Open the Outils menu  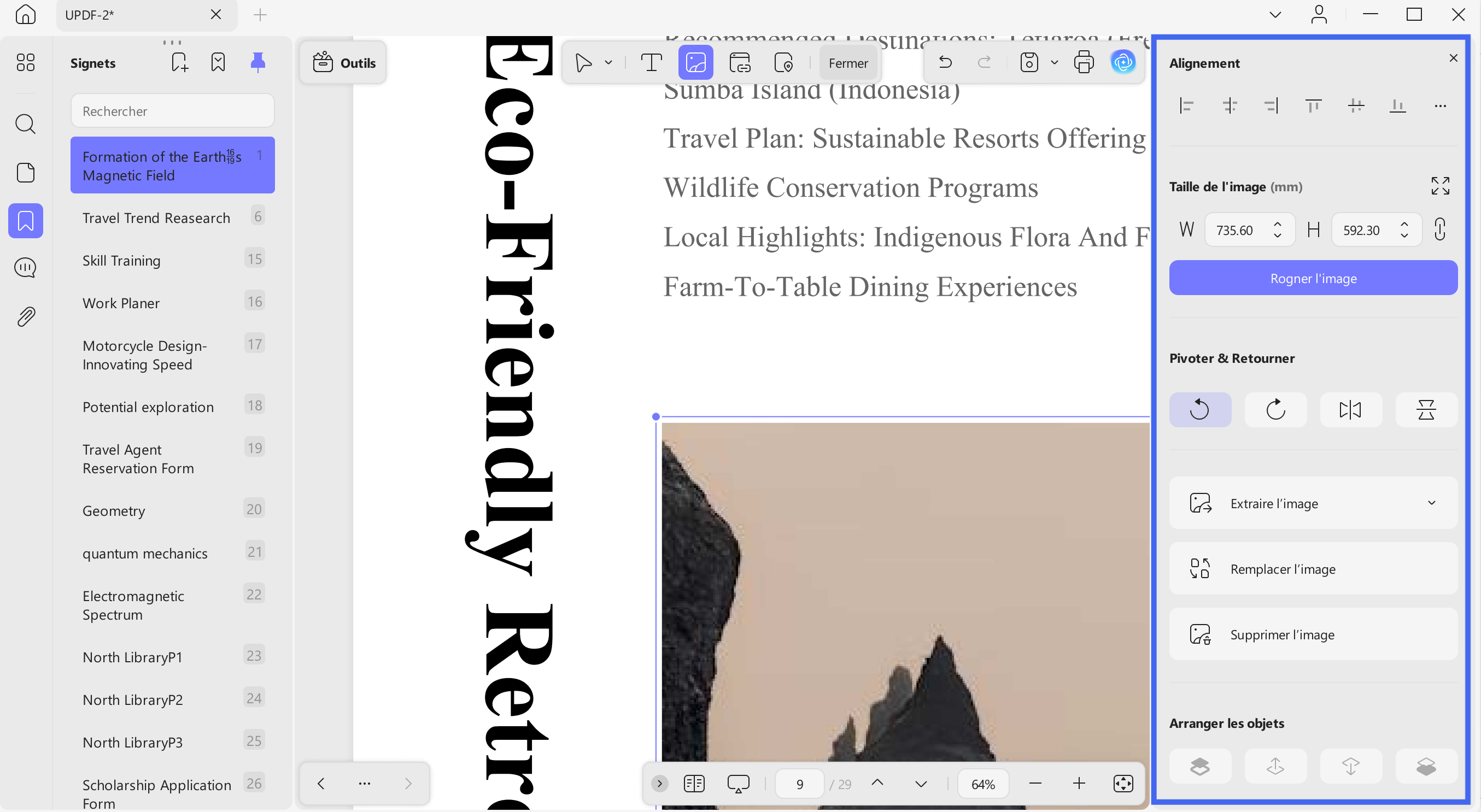(x=344, y=63)
